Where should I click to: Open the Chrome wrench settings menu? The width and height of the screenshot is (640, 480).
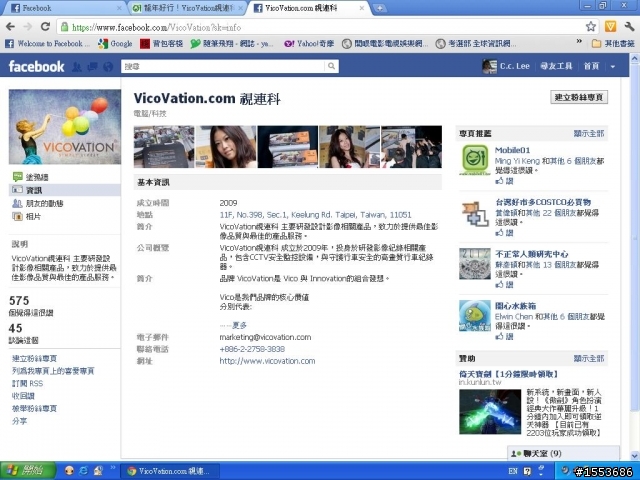[629, 27]
